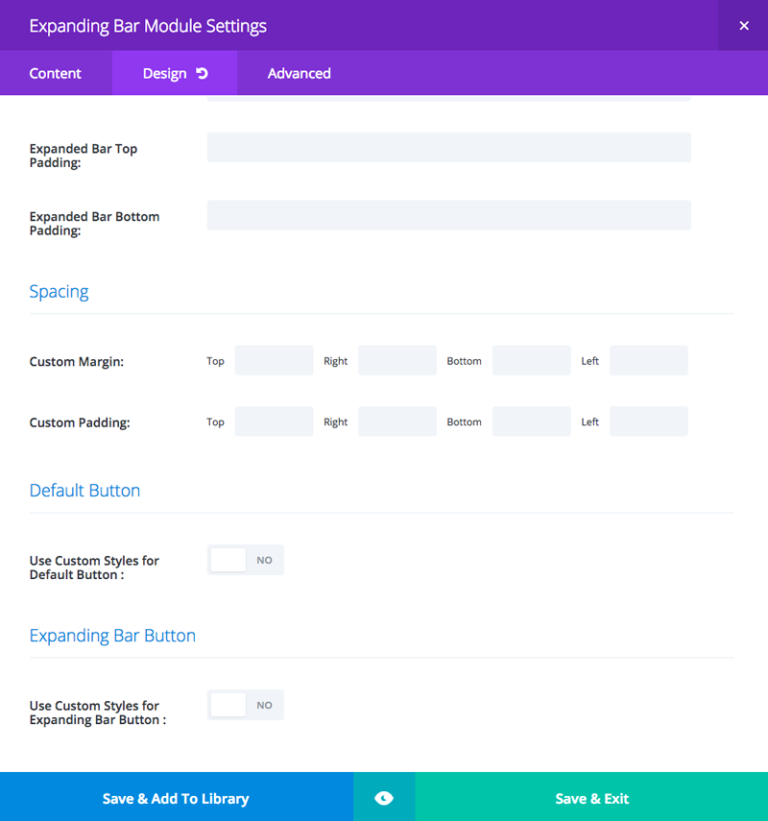Focus the Expanded Bar Bottom Padding field
768x821 pixels.
[448, 215]
